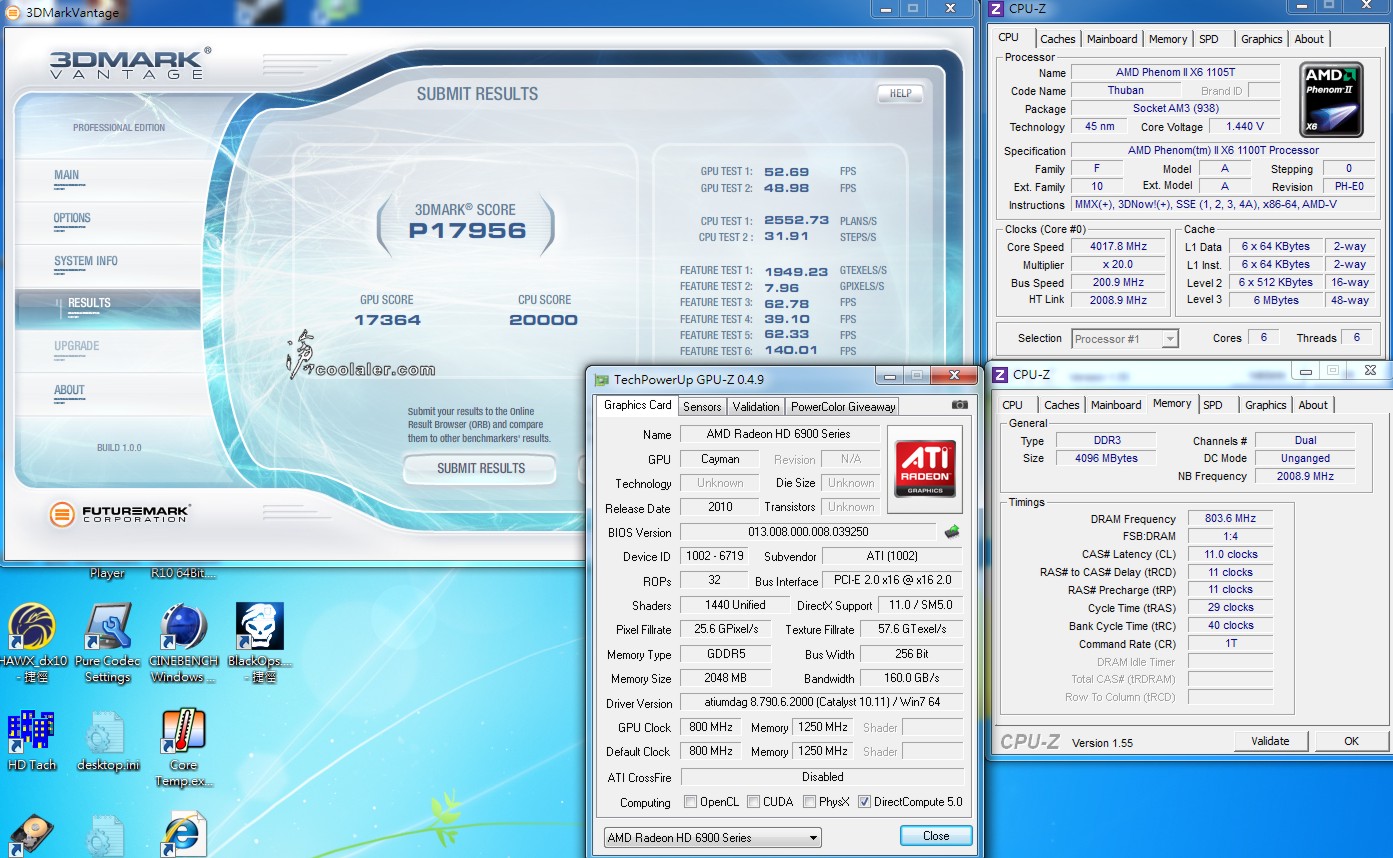Click the Driver Version field in GPU-Z
1393x858 pixels.
click(822, 703)
